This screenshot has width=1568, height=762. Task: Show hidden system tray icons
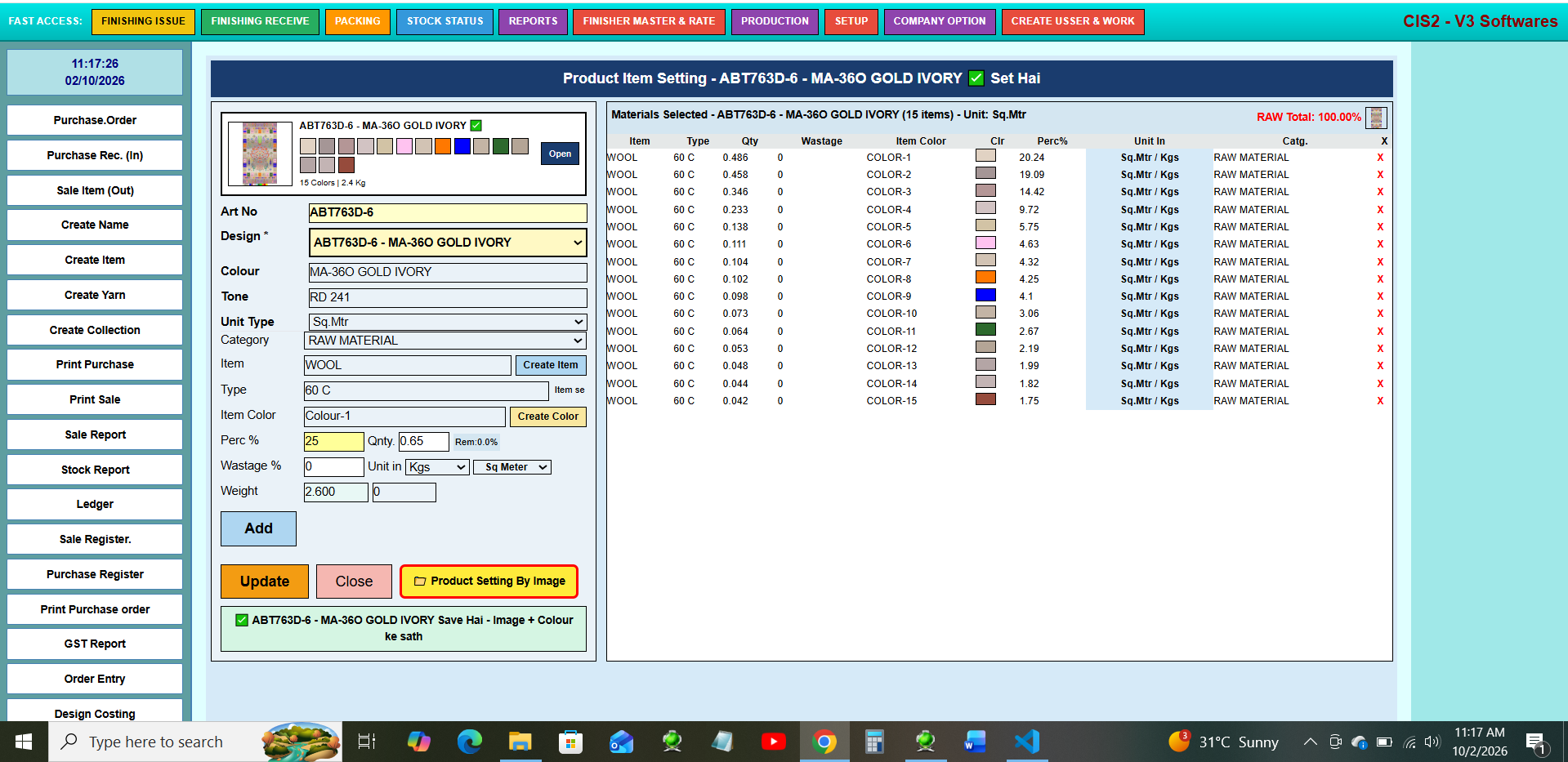(x=1310, y=742)
